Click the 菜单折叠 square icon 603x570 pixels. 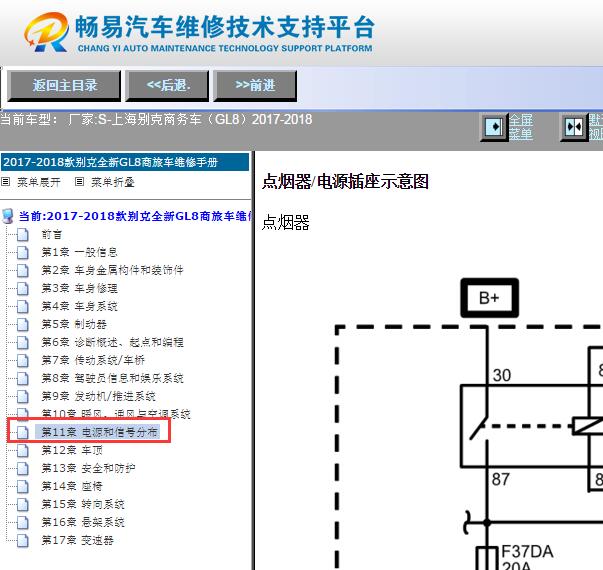pyautogui.click(x=79, y=182)
